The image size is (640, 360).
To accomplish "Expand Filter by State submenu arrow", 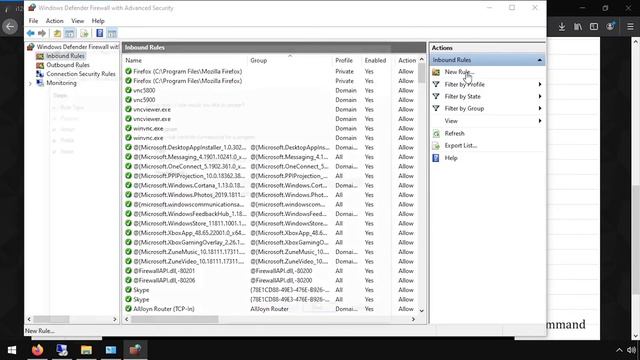I will click(x=540, y=96).
